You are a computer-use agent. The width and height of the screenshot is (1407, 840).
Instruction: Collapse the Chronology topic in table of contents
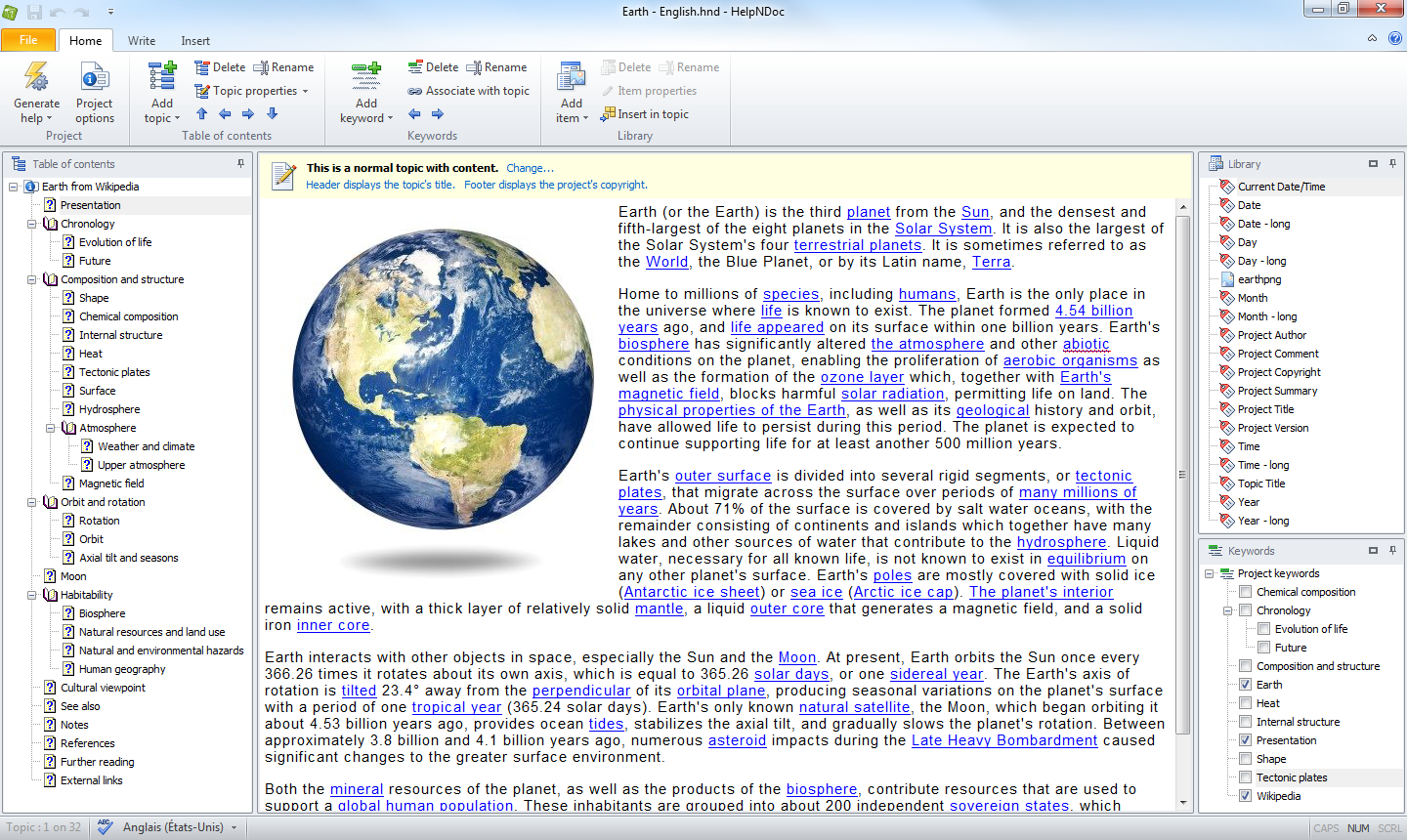[x=32, y=225]
